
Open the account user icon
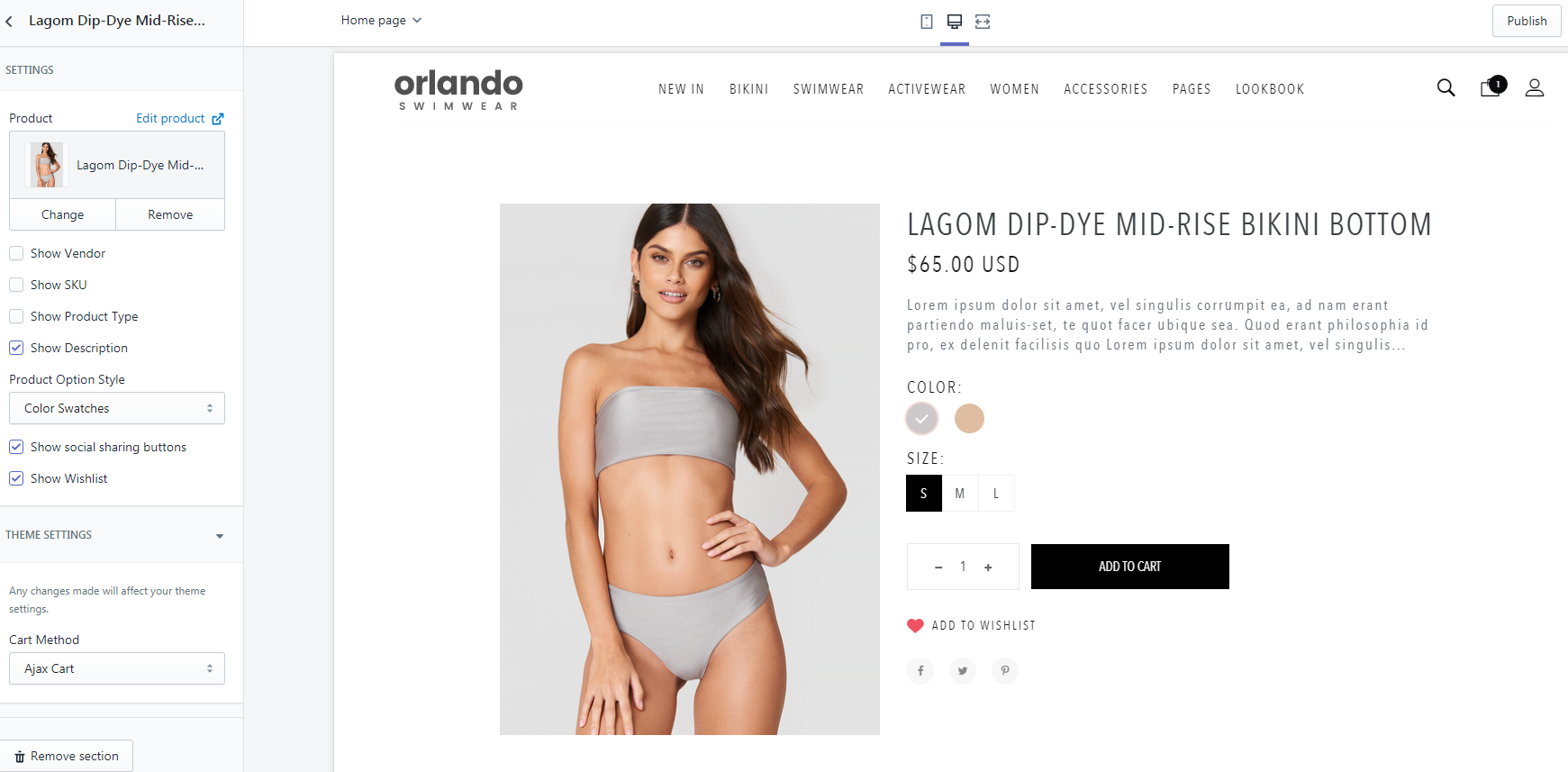coord(1535,87)
